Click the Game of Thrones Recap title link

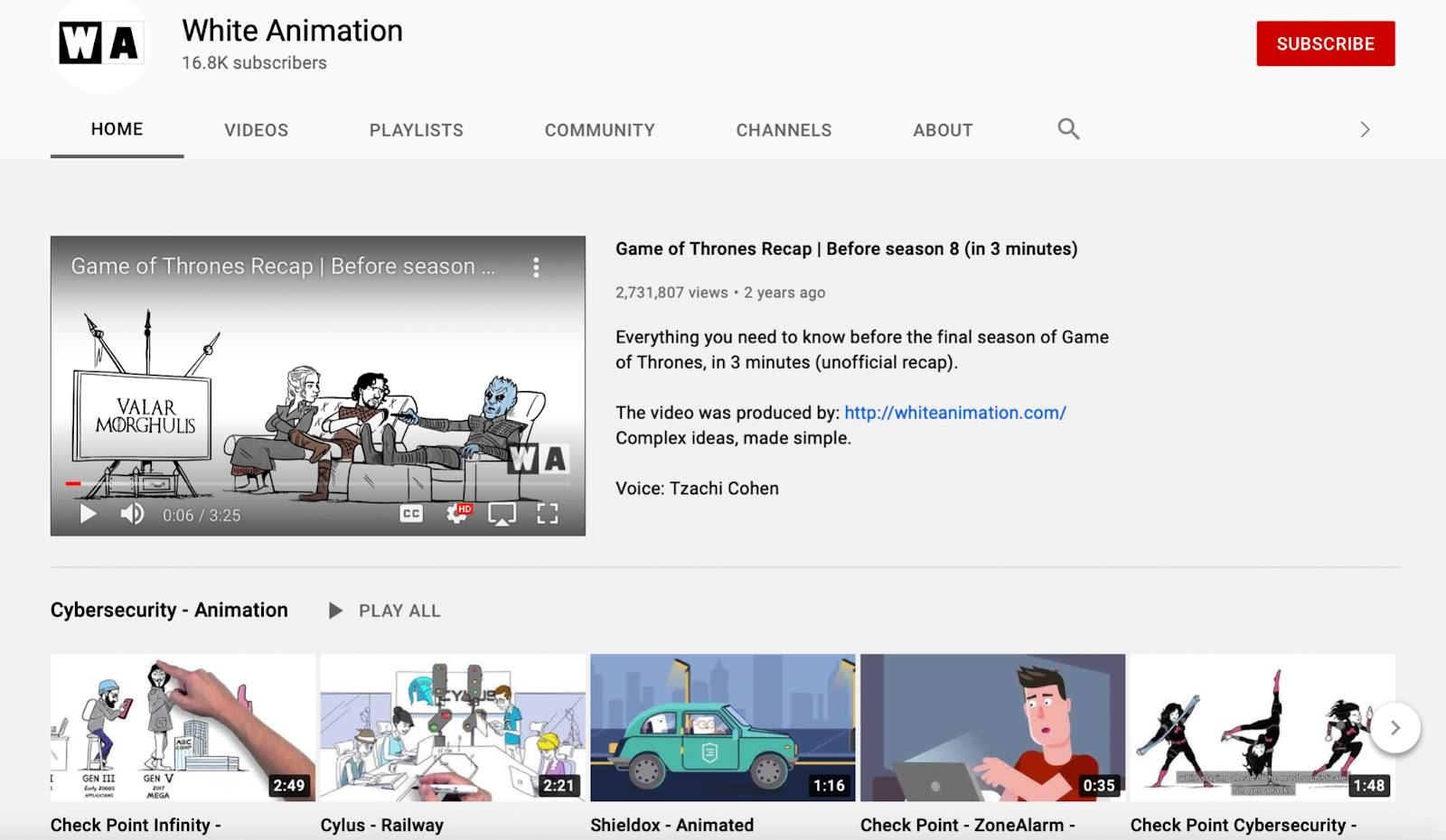pos(847,249)
